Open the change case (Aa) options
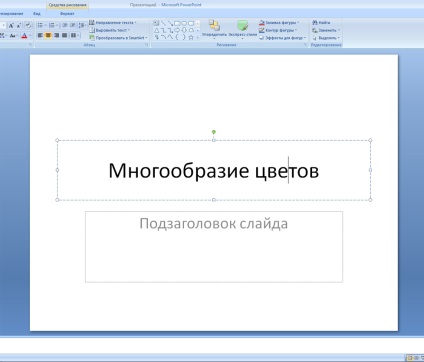Viewport: 424px width, 362px height. click(x=13, y=35)
